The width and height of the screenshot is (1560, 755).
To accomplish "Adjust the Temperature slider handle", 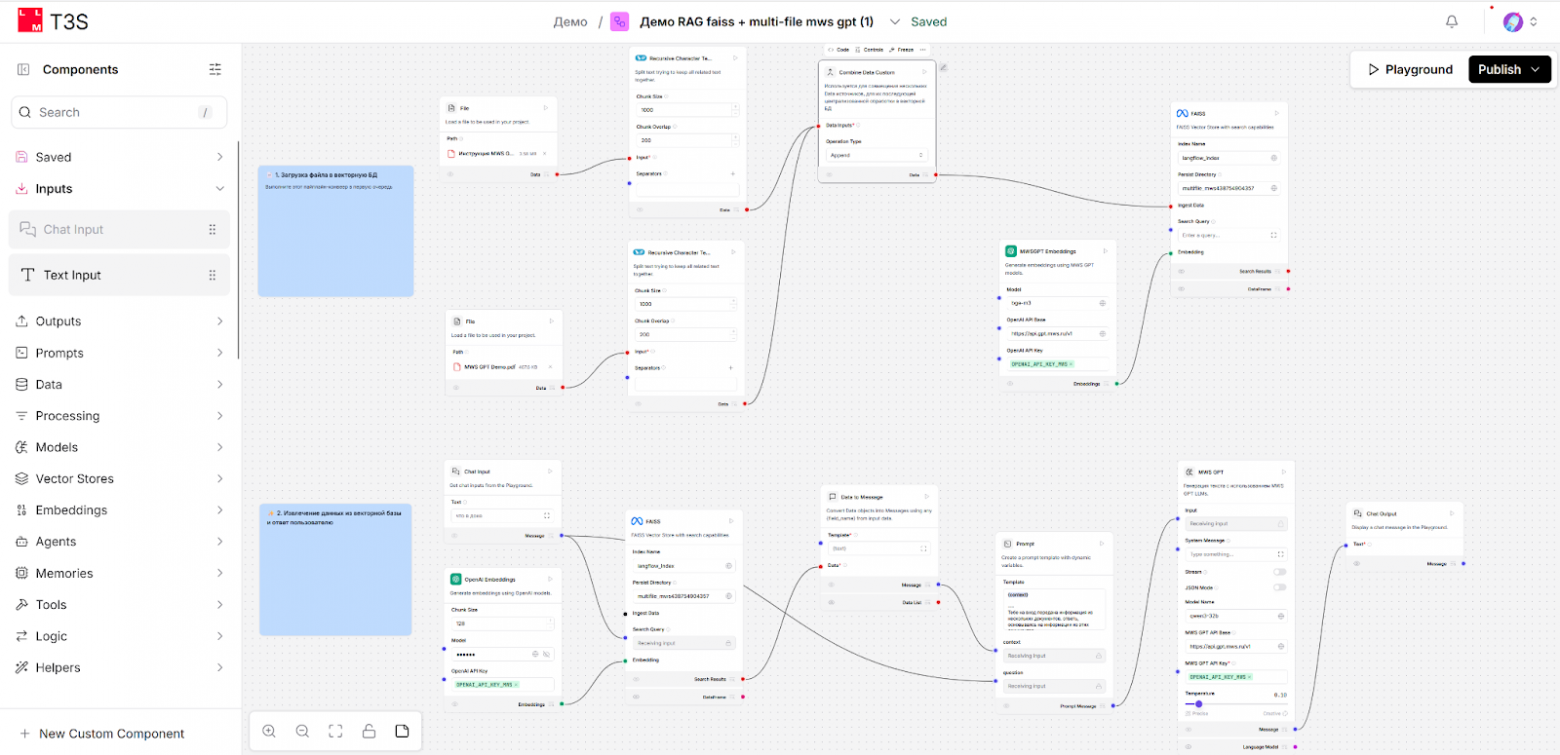I will tap(1198, 704).
